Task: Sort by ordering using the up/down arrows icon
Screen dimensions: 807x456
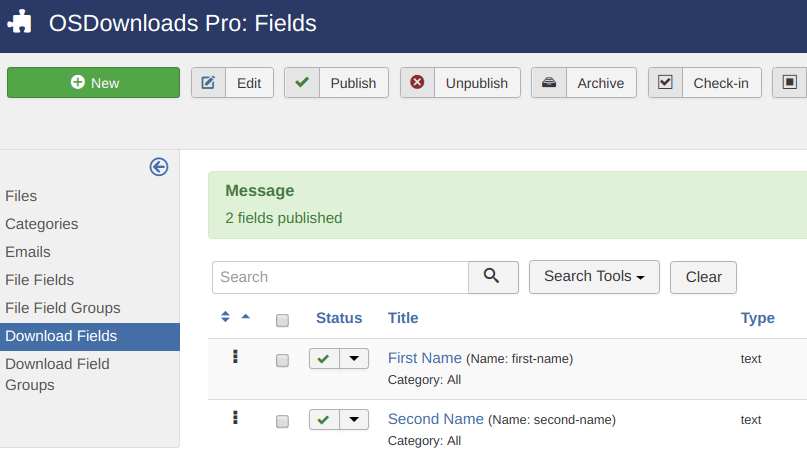Action: click(225, 317)
